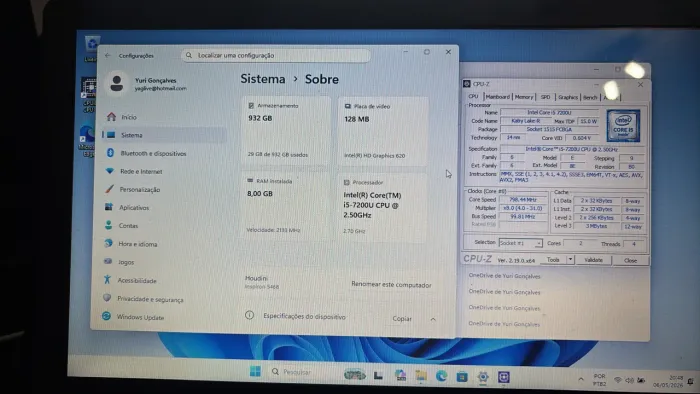
Task: Switch to the SPD tab in CPU-Z
Action: tap(546, 97)
